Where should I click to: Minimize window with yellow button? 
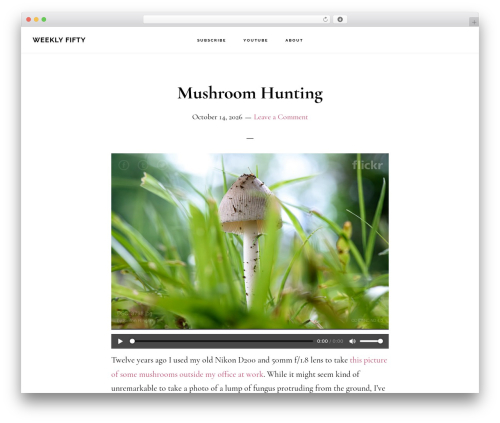36,19
